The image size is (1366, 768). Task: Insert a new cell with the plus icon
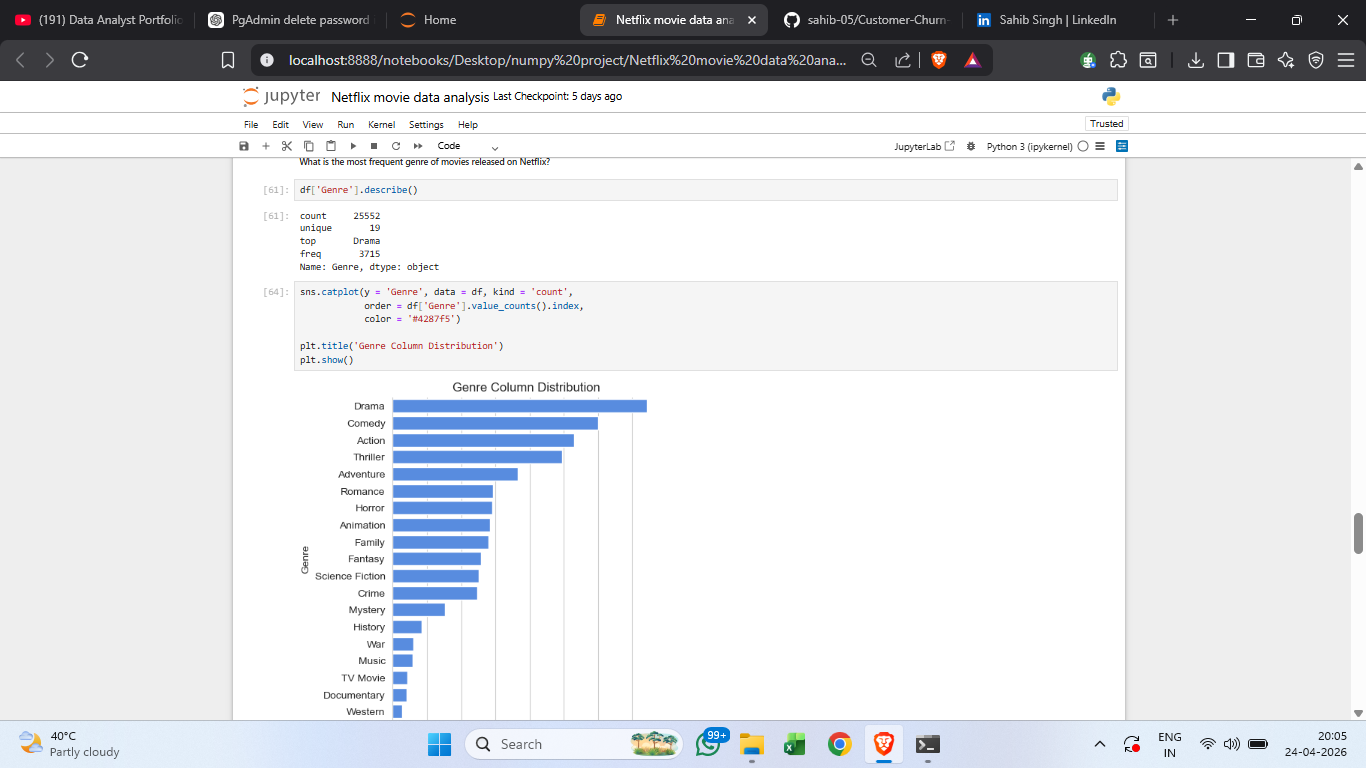click(x=266, y=146)
